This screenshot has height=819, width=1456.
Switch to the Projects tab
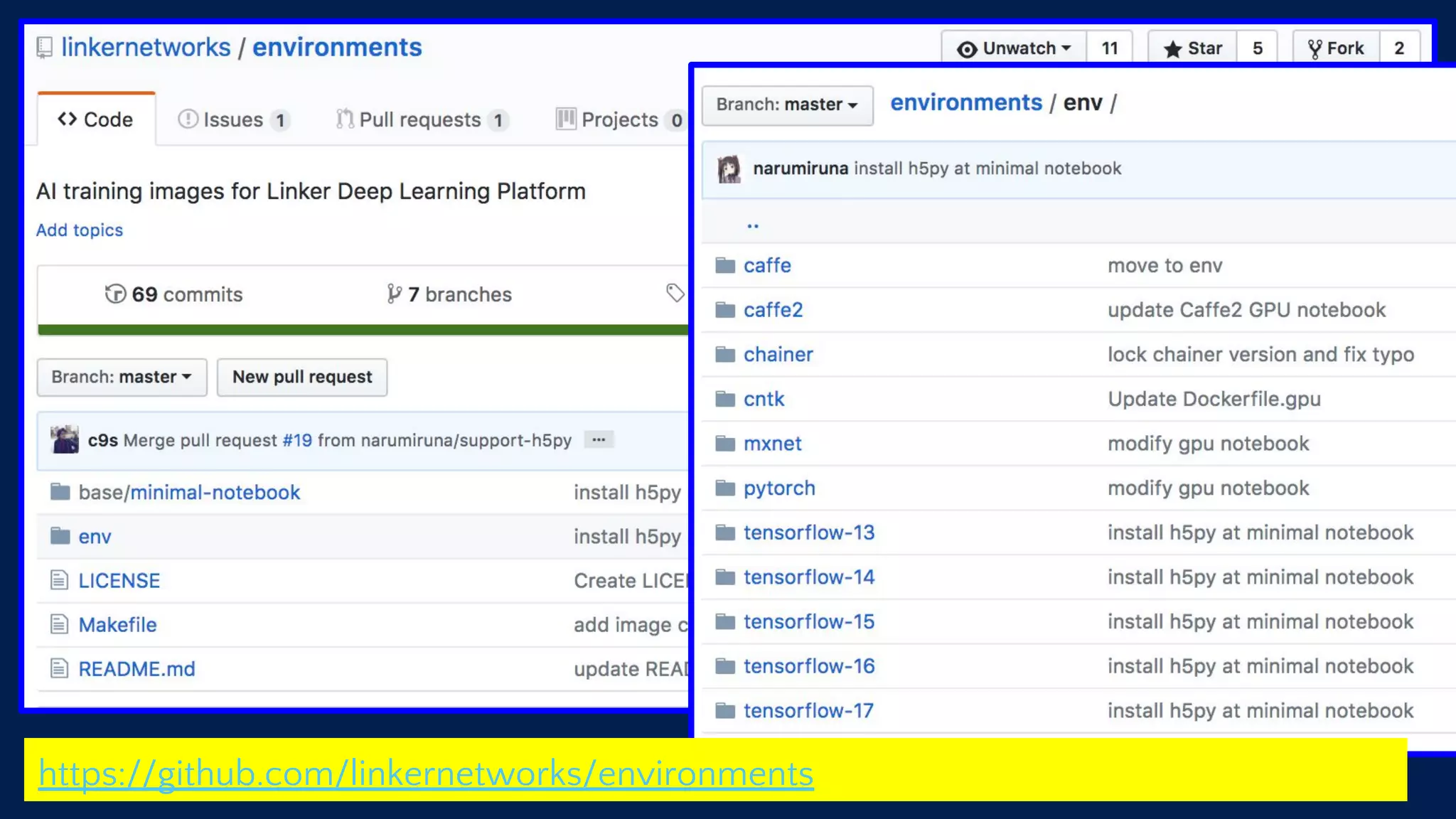[x=621, y=119]
